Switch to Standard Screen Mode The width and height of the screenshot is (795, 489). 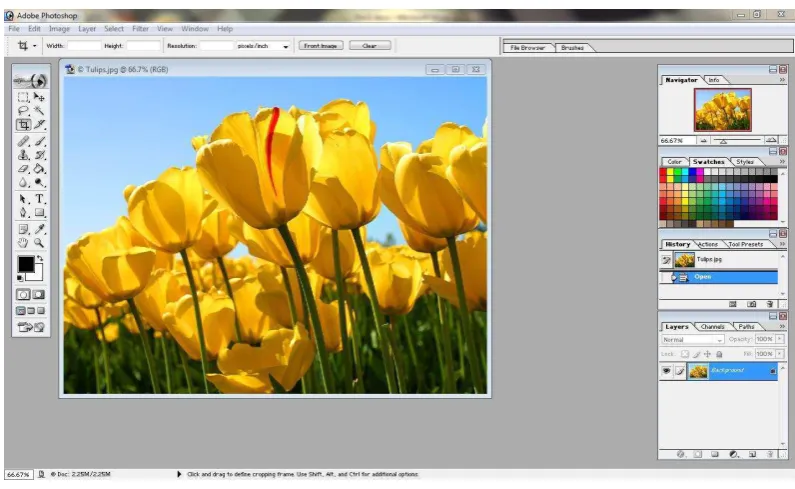tap(21, 310)
